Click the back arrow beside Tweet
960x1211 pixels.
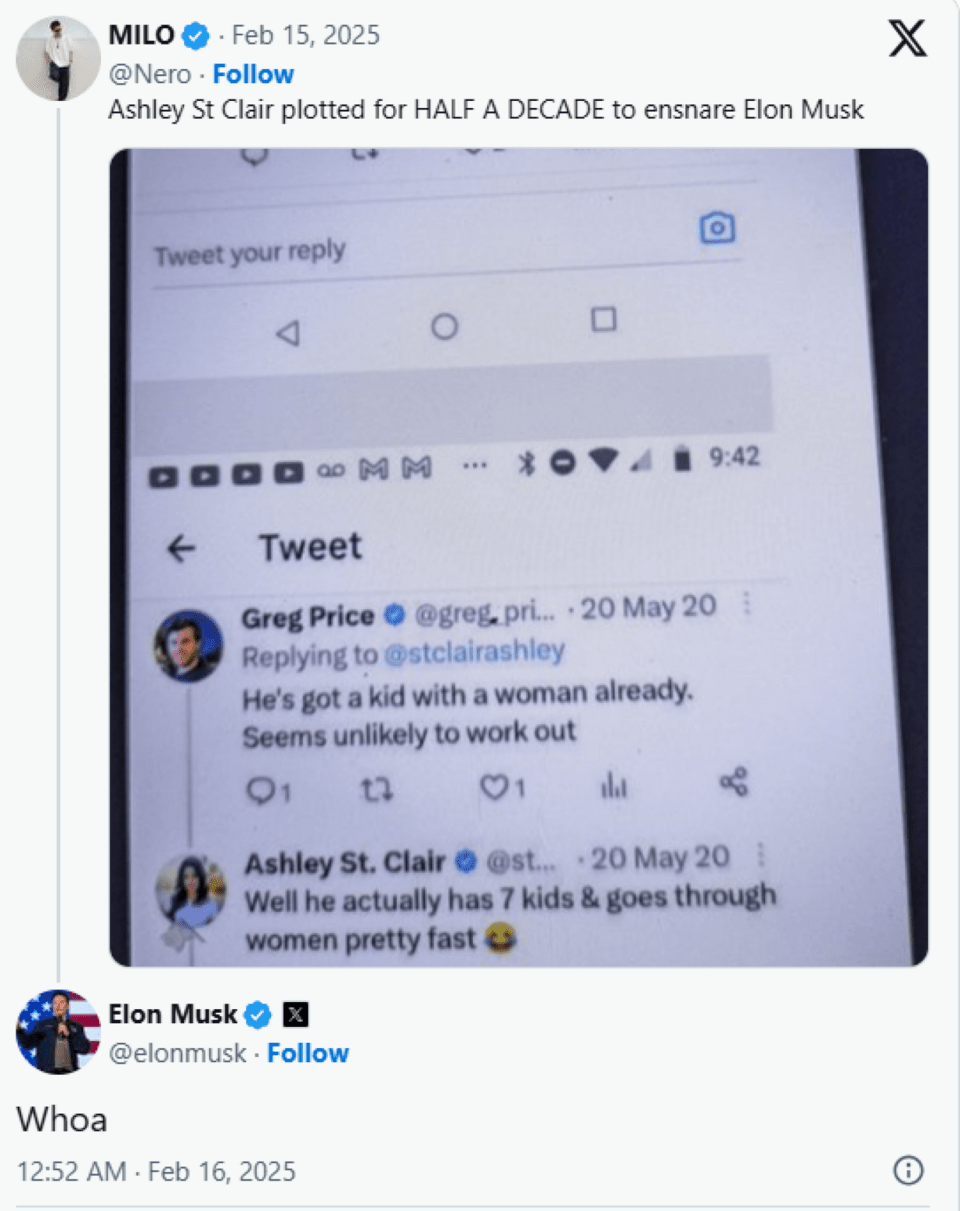tap(181, 548)
